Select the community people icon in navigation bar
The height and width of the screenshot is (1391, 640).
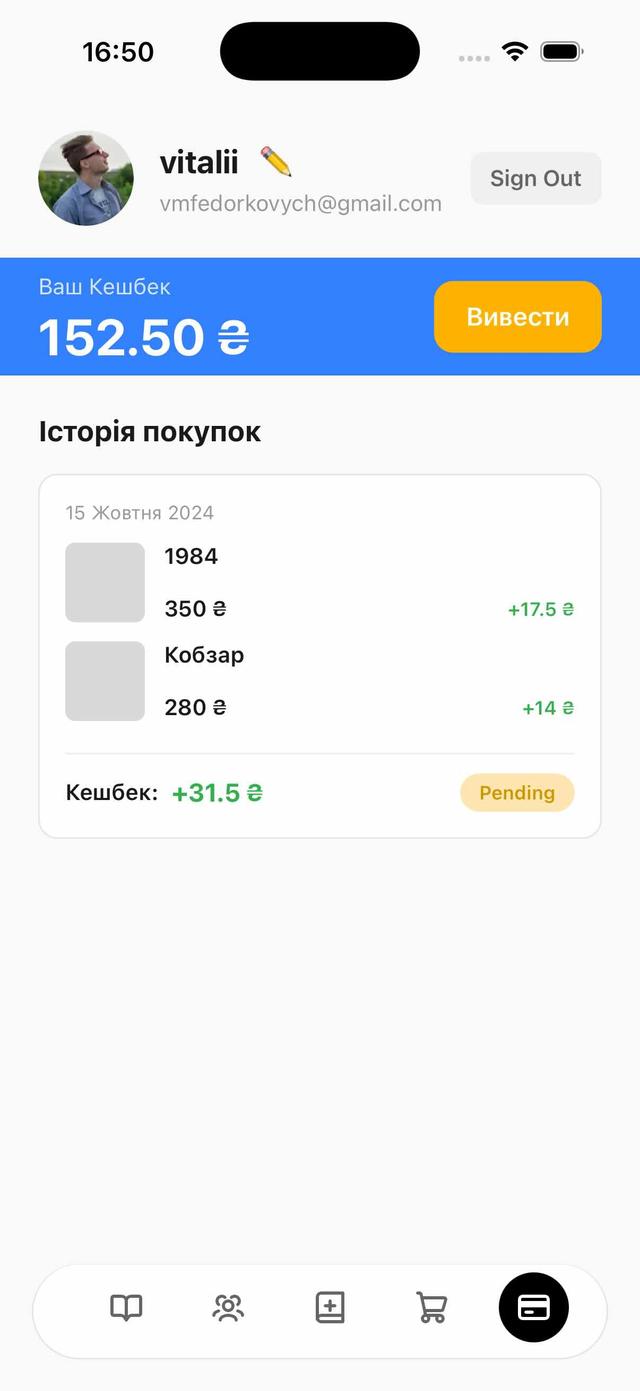click(x=228, y=1307)
